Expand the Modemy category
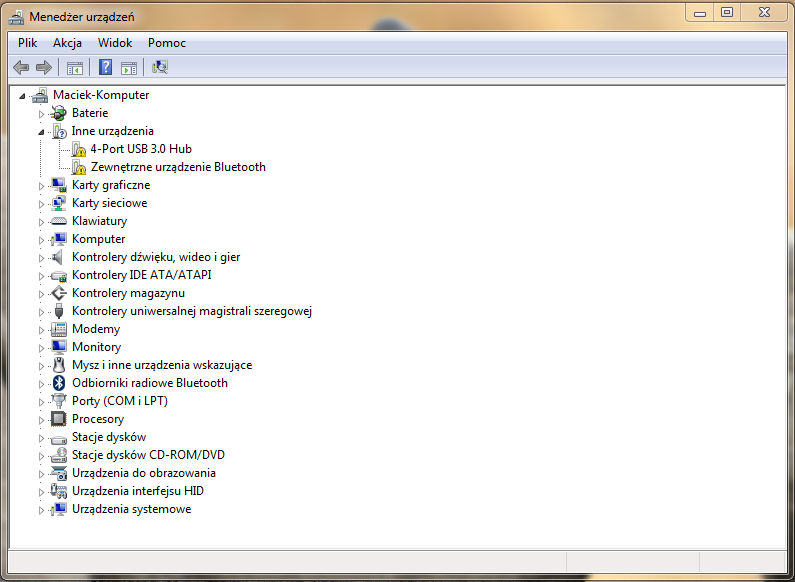The image size is (795, 582). (41, 330)
